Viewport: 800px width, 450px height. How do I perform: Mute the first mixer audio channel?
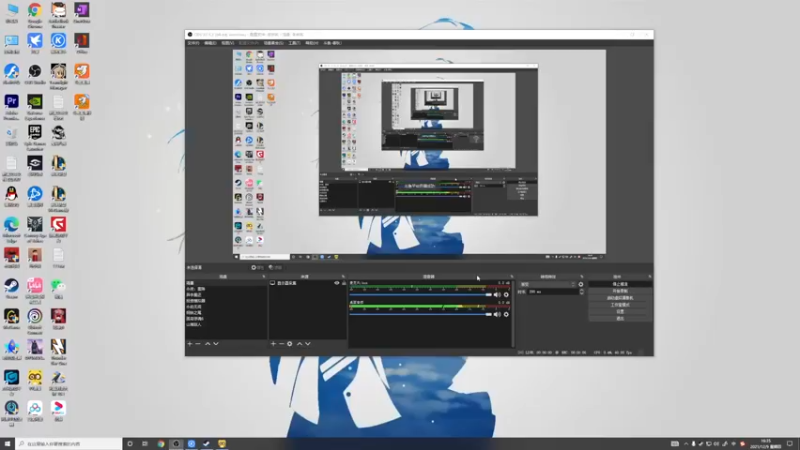(x=497, y=294)
